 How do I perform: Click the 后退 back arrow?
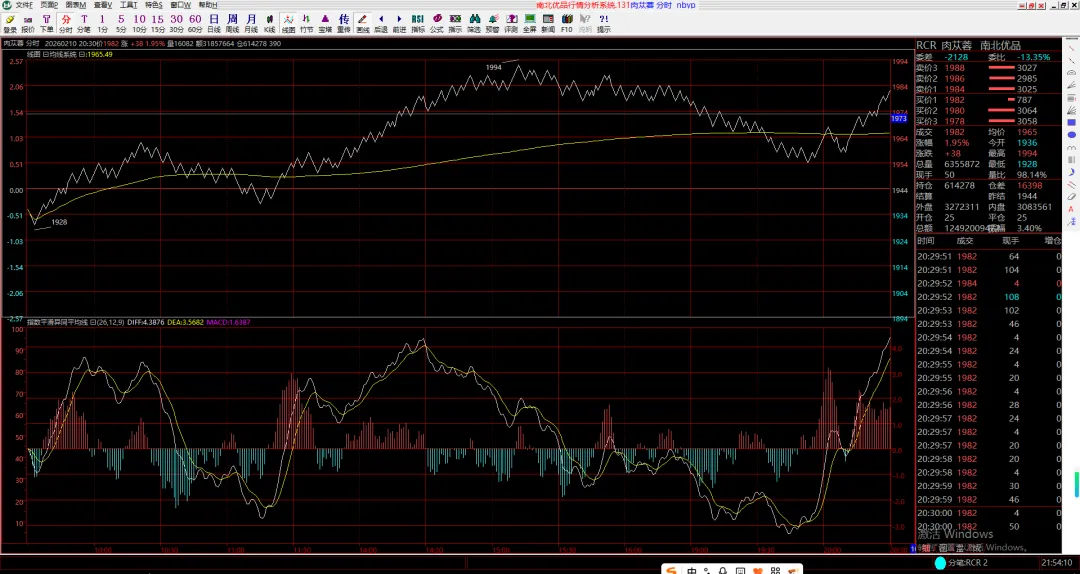(x=381, y=23)
